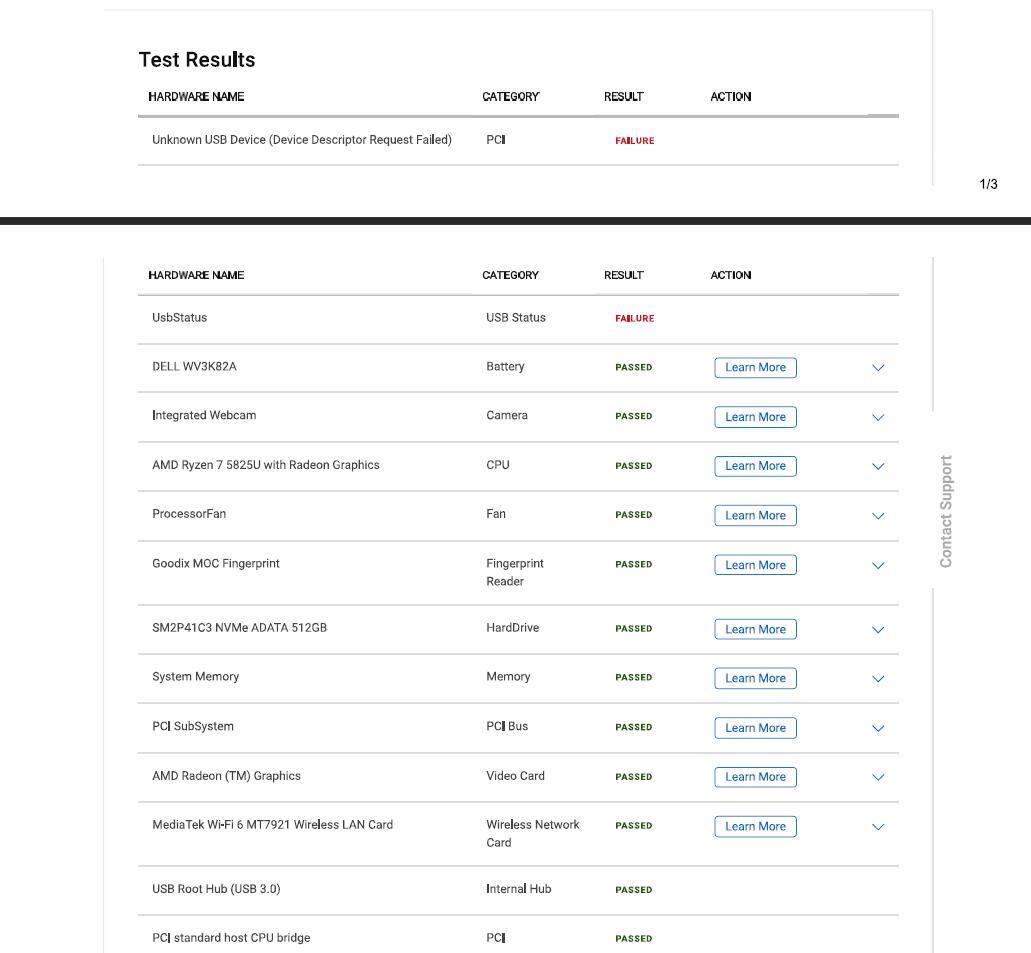Open Learn More for the CPU
The width and height of the screenshot is (1031, 953).
click(x=755, y=466)
